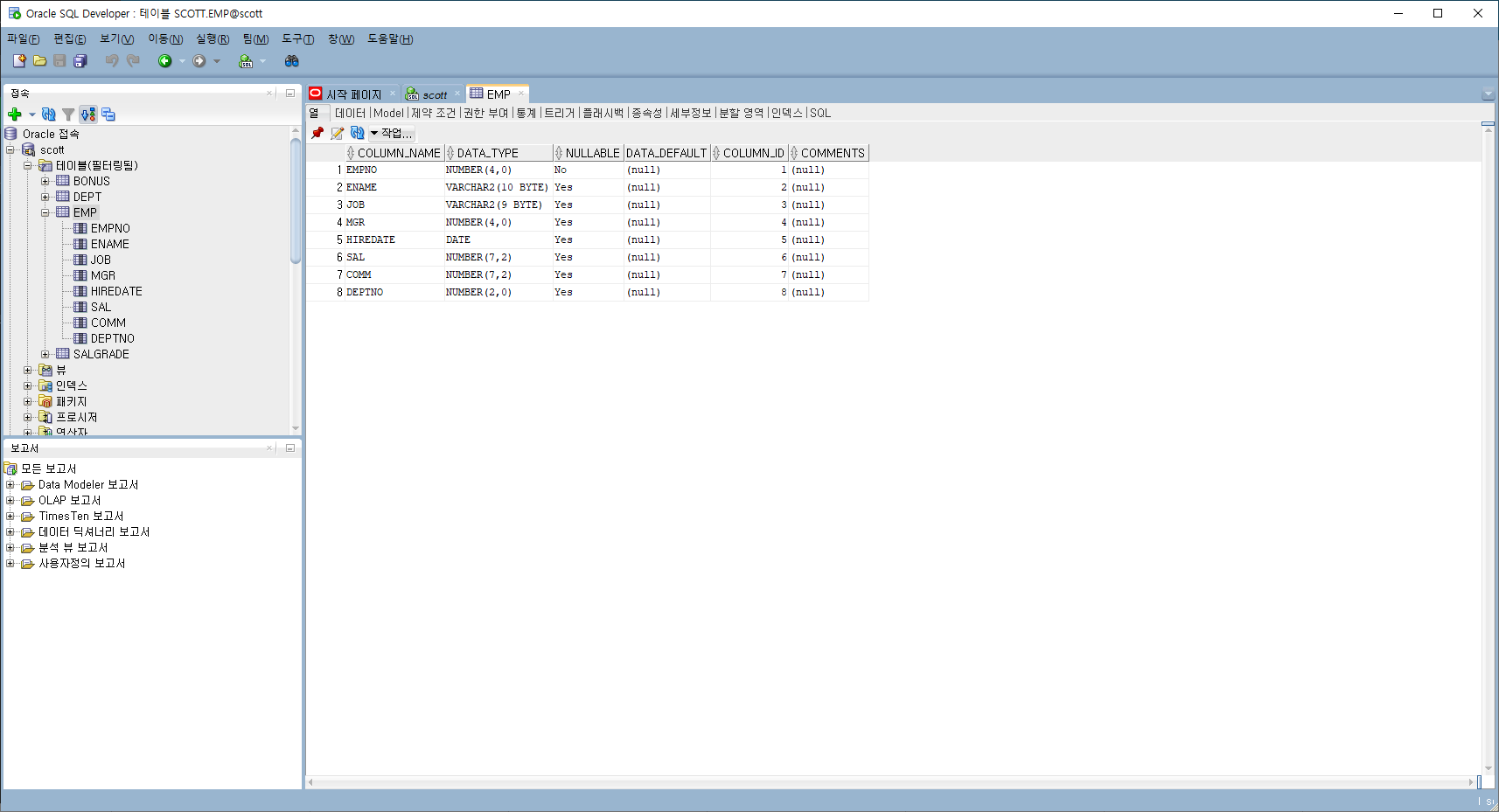Select the DEPTNO column tree item

[x=113, y=338]
